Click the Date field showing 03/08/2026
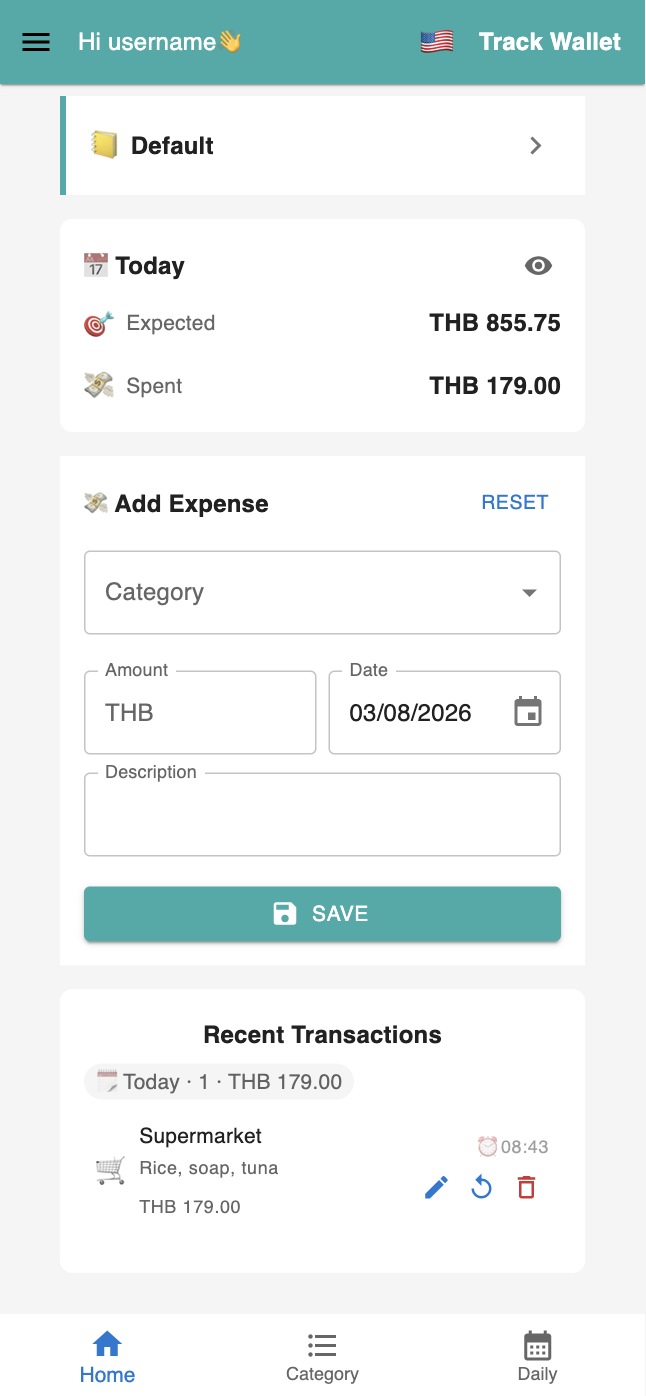Viewport: 646px width, 1396px height. point(410,713)
